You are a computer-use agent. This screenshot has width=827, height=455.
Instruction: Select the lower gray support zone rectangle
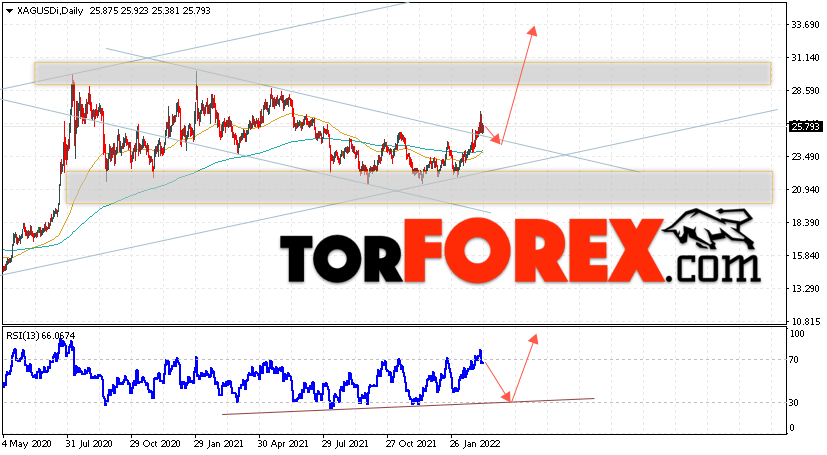point(419,187)
